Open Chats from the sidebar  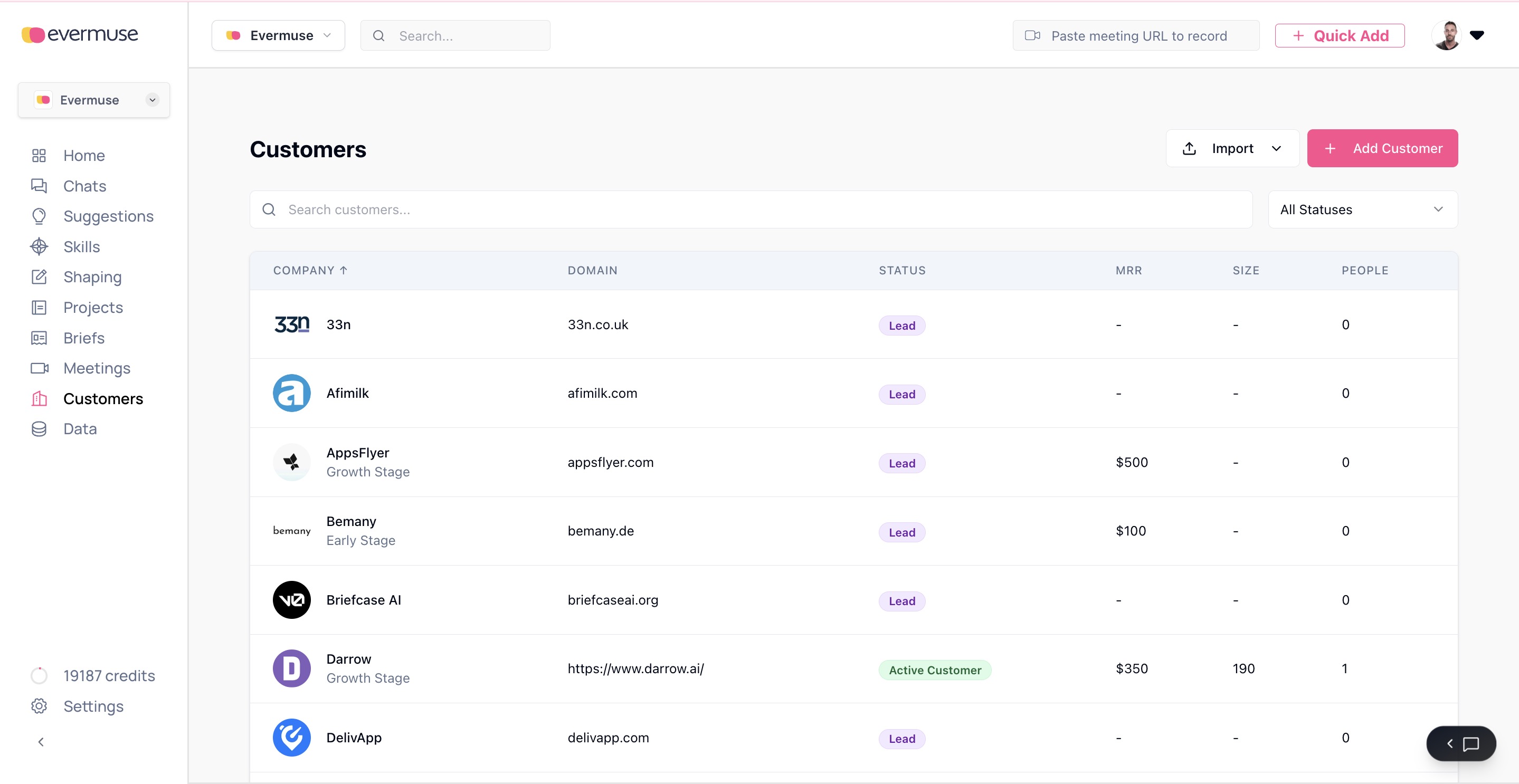pos(85,186)
